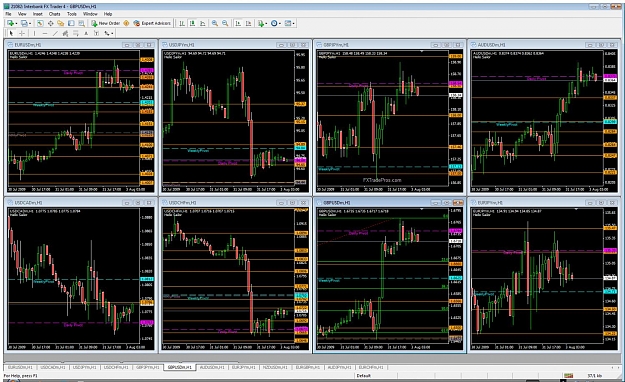The image size is (625, 382).
Task: Switch chart to bar chart
Action: (x=182, y=24)
